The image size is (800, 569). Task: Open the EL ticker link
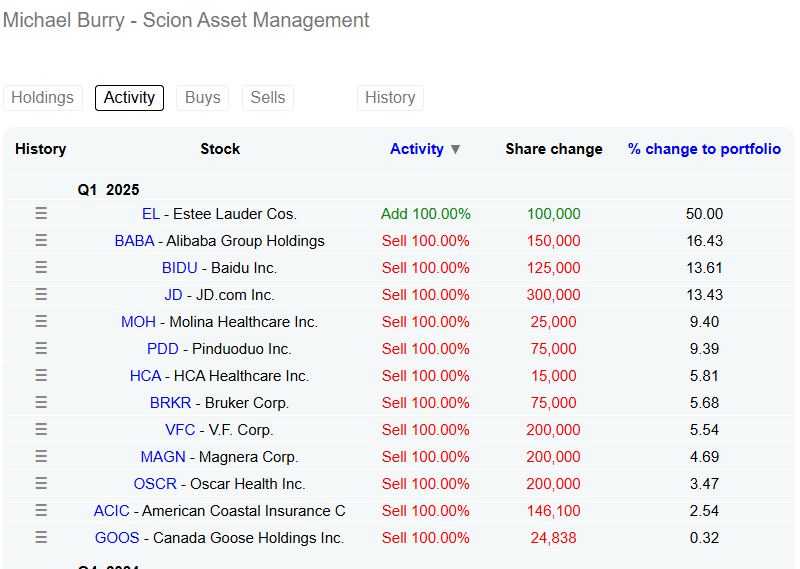point(151,213)
